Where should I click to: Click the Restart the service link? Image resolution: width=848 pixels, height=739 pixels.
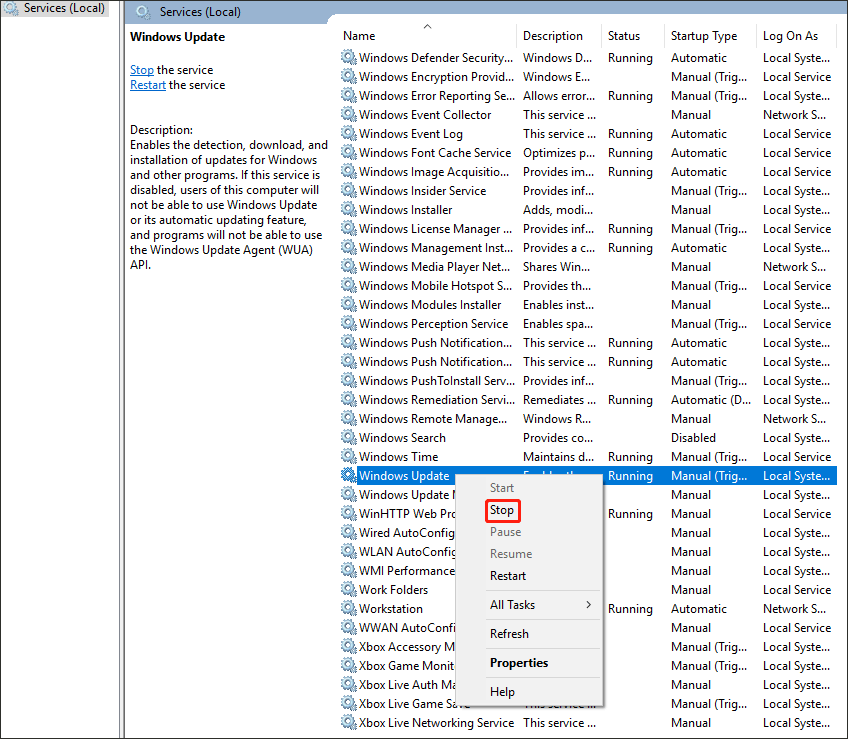tap(148, 85)
